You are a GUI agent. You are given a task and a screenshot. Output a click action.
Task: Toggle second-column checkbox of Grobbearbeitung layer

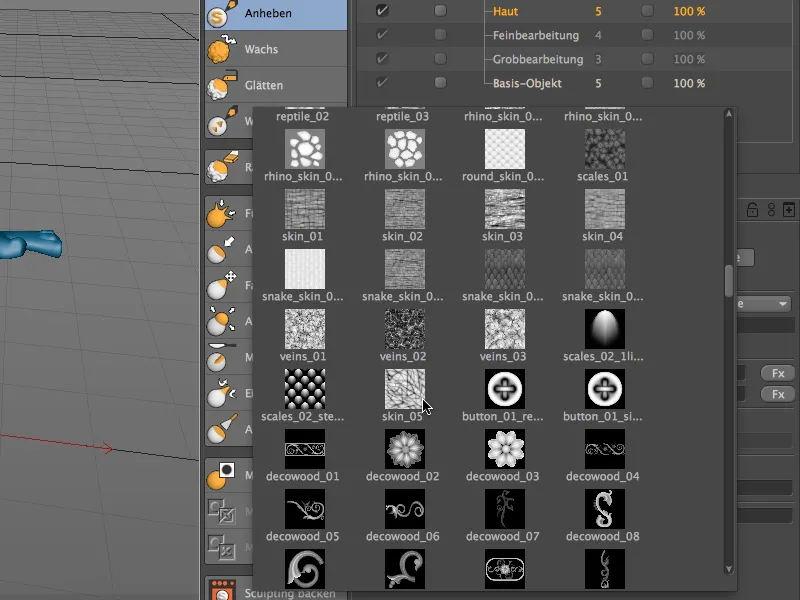[440, 59]
